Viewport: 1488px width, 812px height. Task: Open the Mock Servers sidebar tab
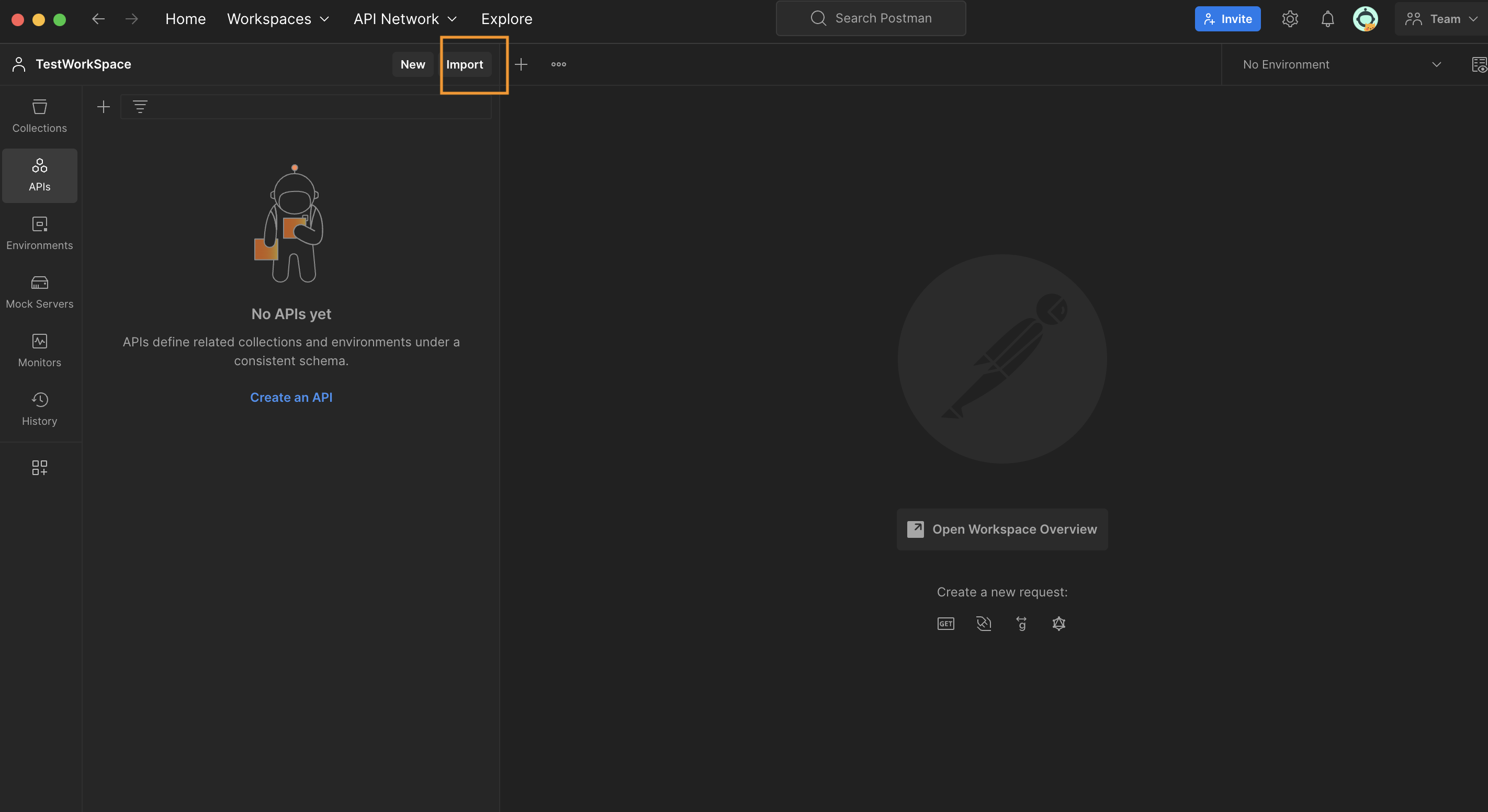39,293
